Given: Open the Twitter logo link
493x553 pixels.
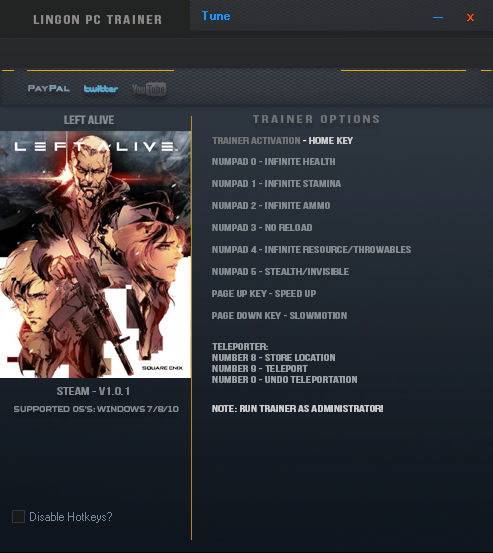Looking at the screenshot, I should point(101,89).
